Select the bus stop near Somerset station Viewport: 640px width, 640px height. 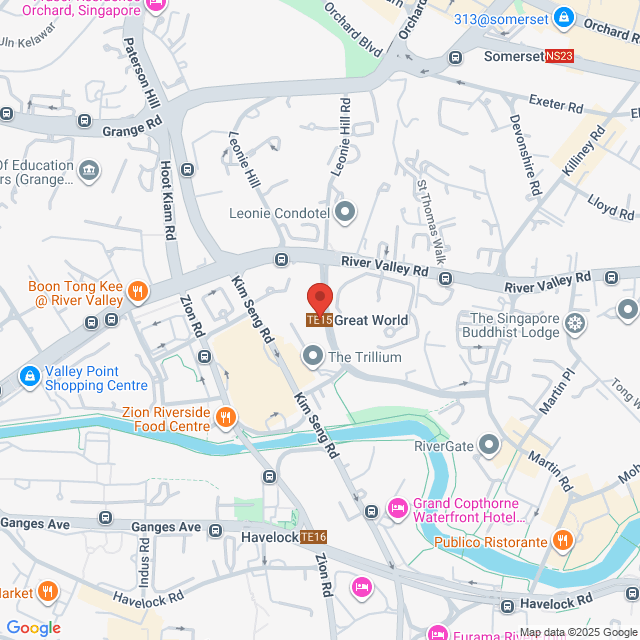coord(456,58)
